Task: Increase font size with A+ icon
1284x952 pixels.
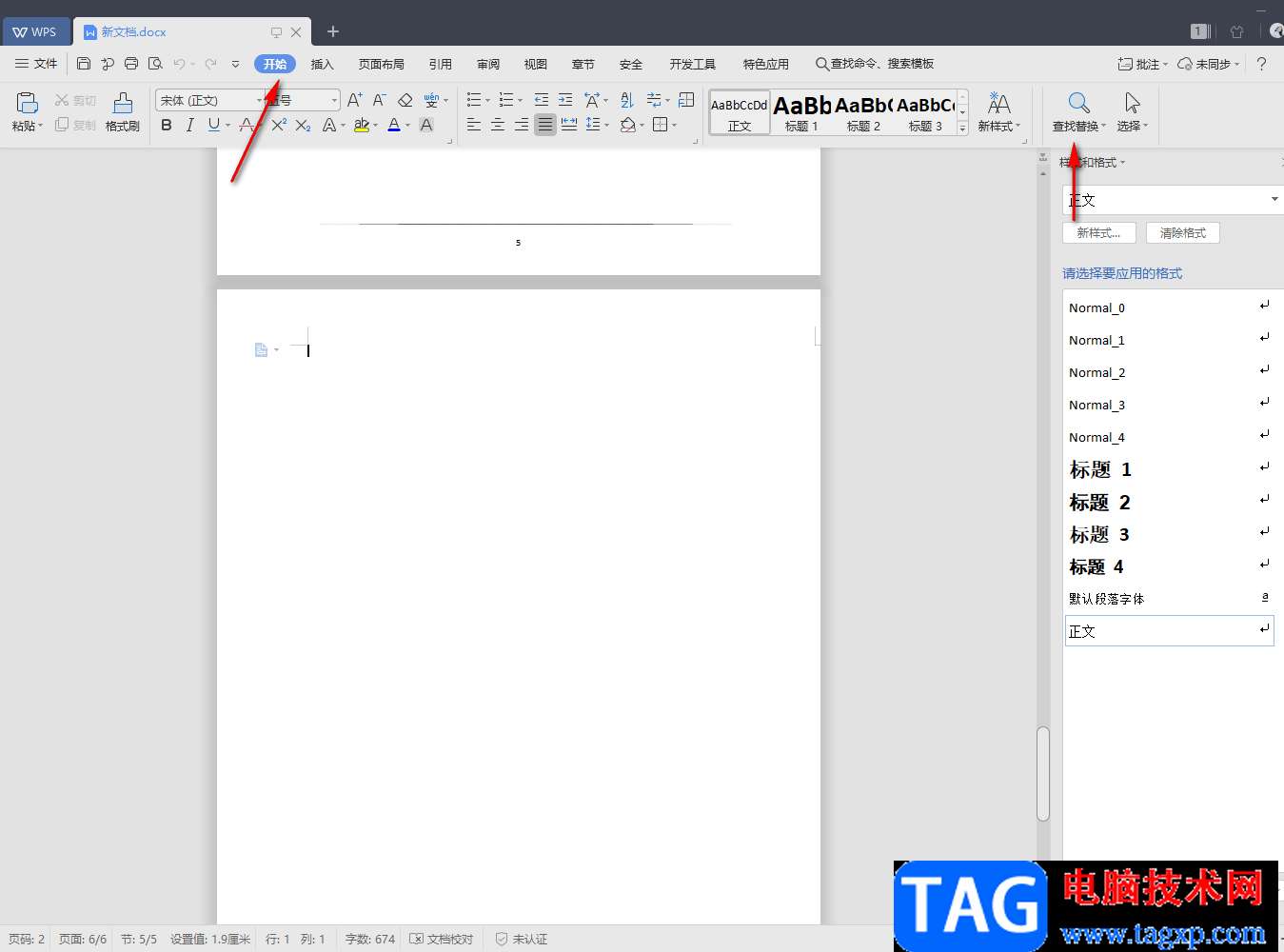Action: click(355, 100)
